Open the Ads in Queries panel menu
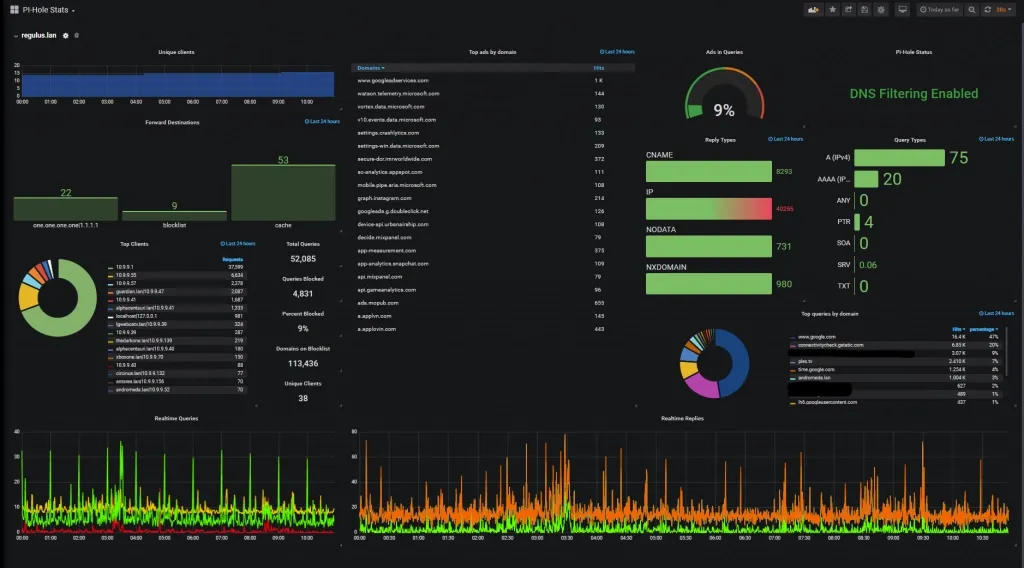Screen dimensions: 1024x568 pos(724,52)
